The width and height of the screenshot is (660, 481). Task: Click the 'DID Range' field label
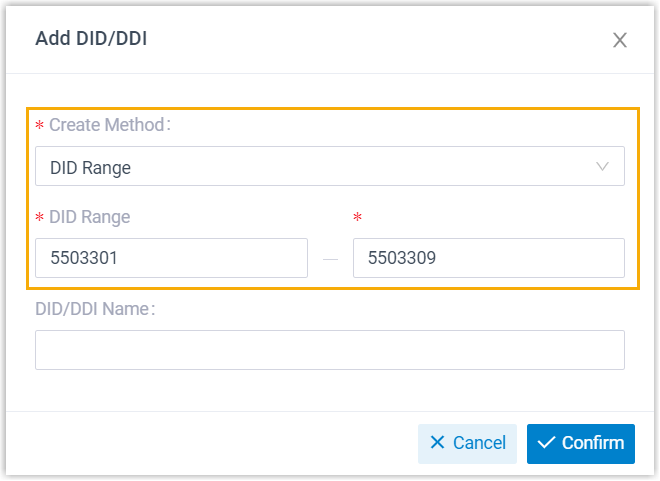[x=90, y=217]
